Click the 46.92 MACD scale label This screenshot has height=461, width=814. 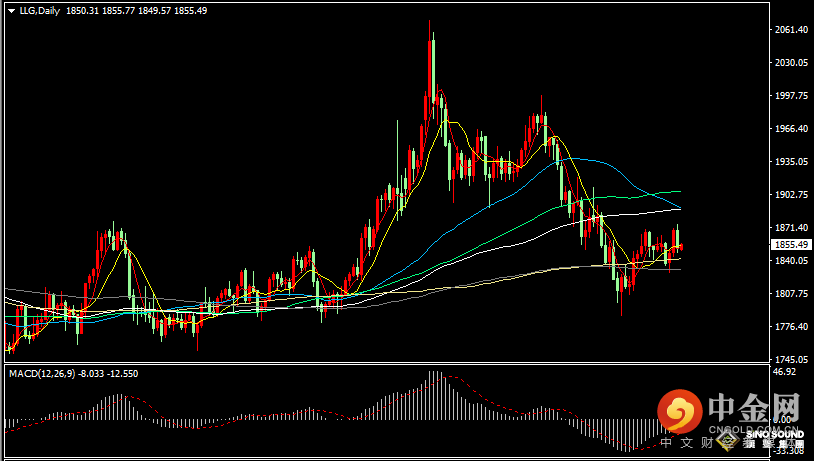point(785,372)
